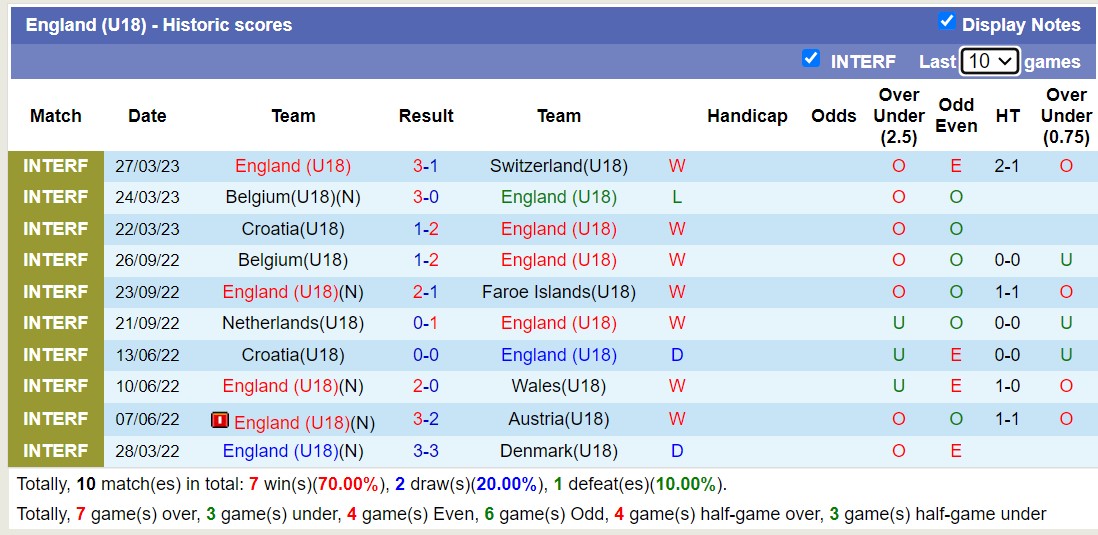Open the Denmark(U18) team link
Viewport: 1098px width, 535px height.
(x=558, y=451)
